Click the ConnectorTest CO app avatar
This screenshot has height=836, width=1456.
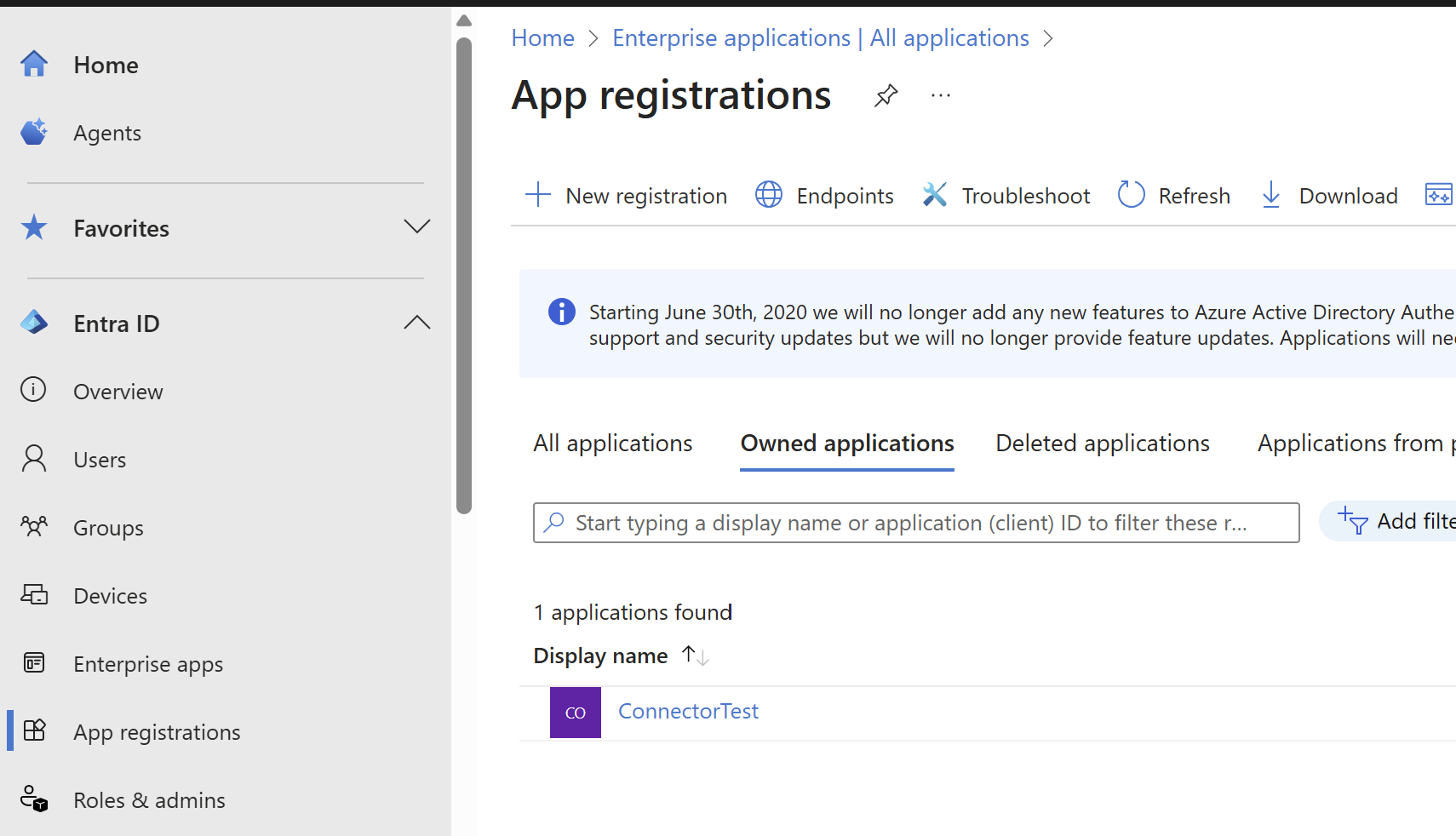coord(576,713)
